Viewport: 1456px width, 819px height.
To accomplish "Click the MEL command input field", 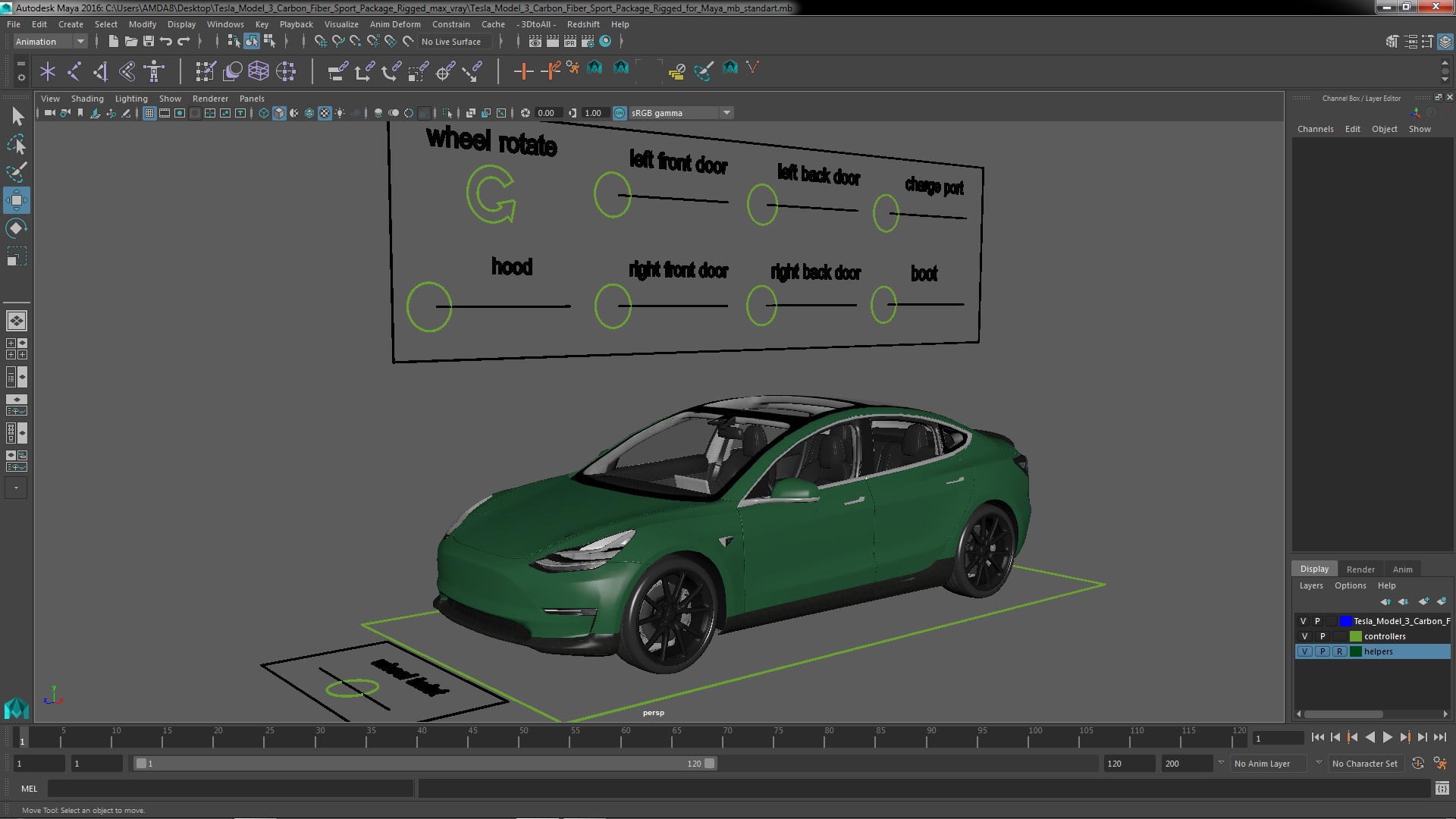I will [x=231, y=789].
